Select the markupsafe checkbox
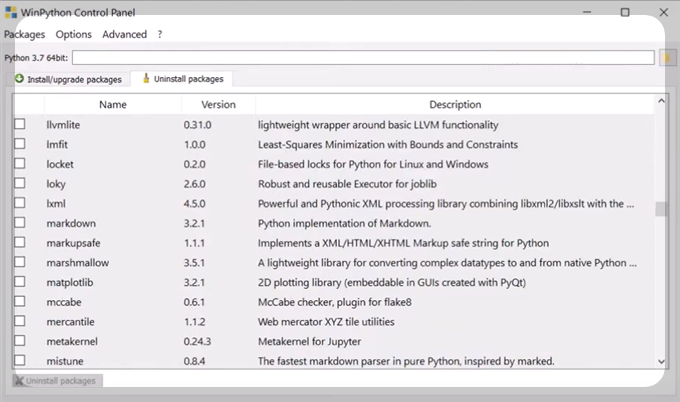 20,242
